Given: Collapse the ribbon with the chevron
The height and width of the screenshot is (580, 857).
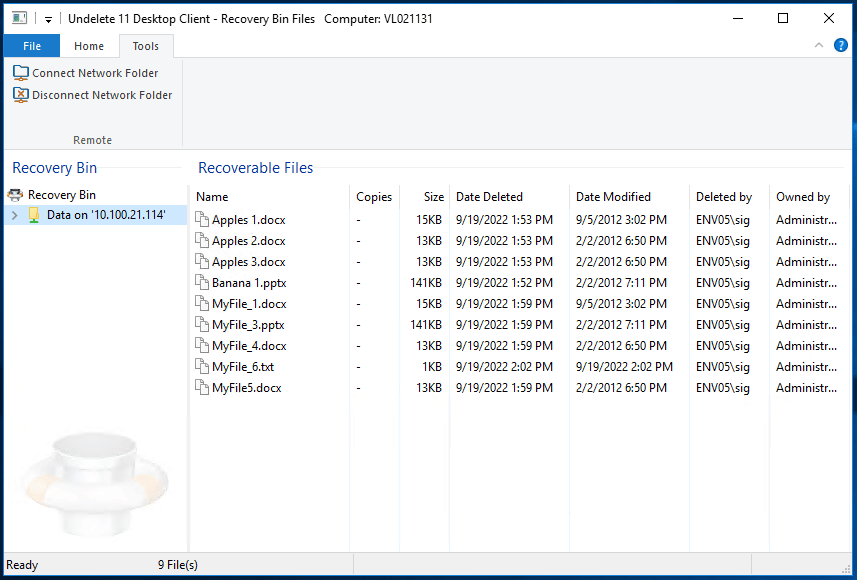Looking at the screenshot, I should (818, 44).
